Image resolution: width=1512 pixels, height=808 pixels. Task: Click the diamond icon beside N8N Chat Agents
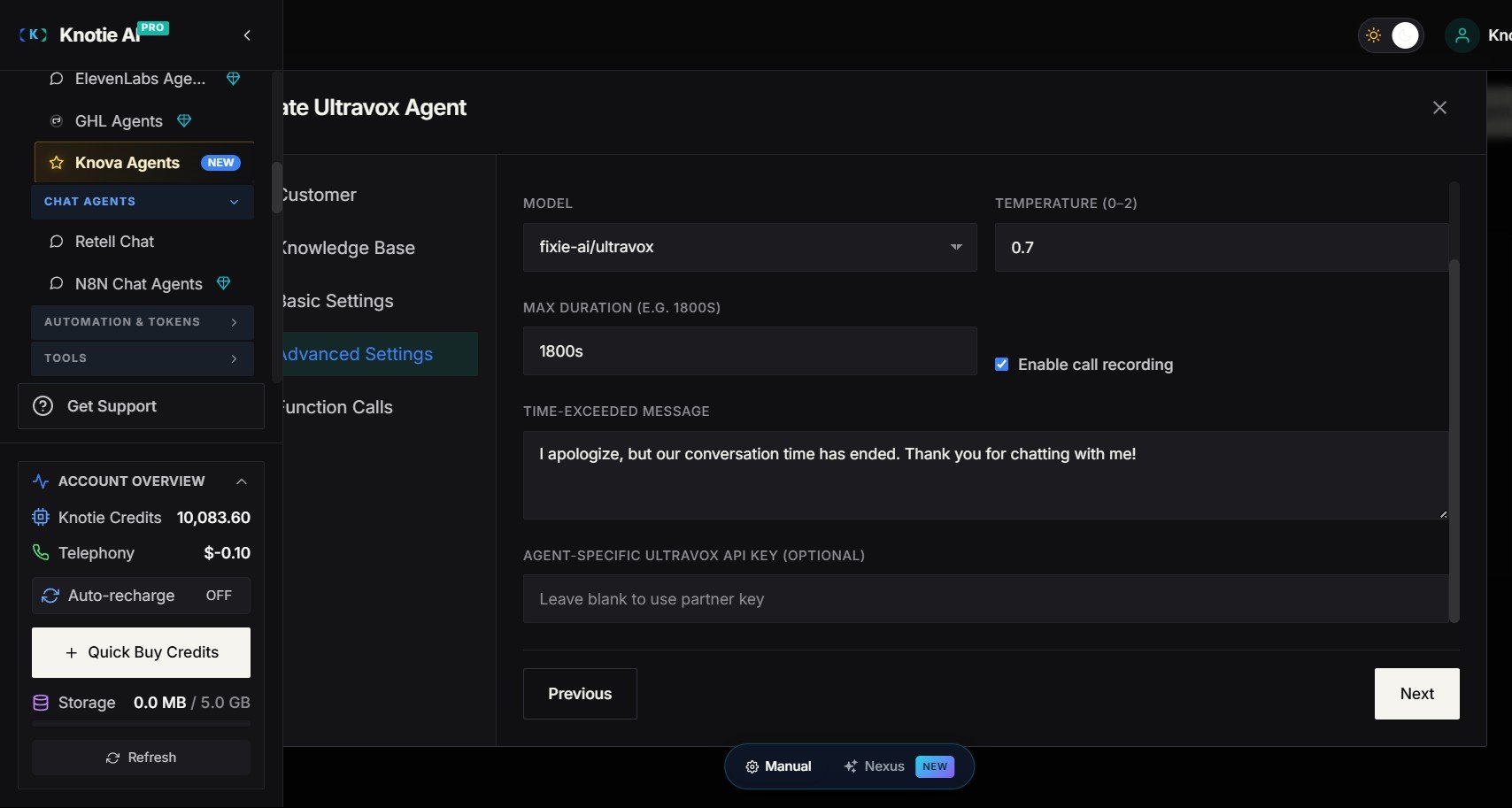coord(224,283)
